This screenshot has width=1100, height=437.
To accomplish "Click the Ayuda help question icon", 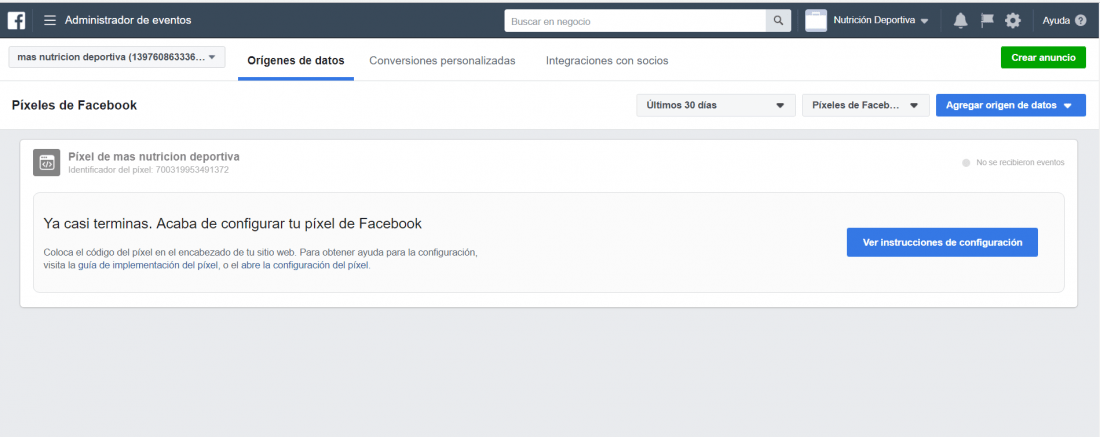I will click(x=1080, y=21).
